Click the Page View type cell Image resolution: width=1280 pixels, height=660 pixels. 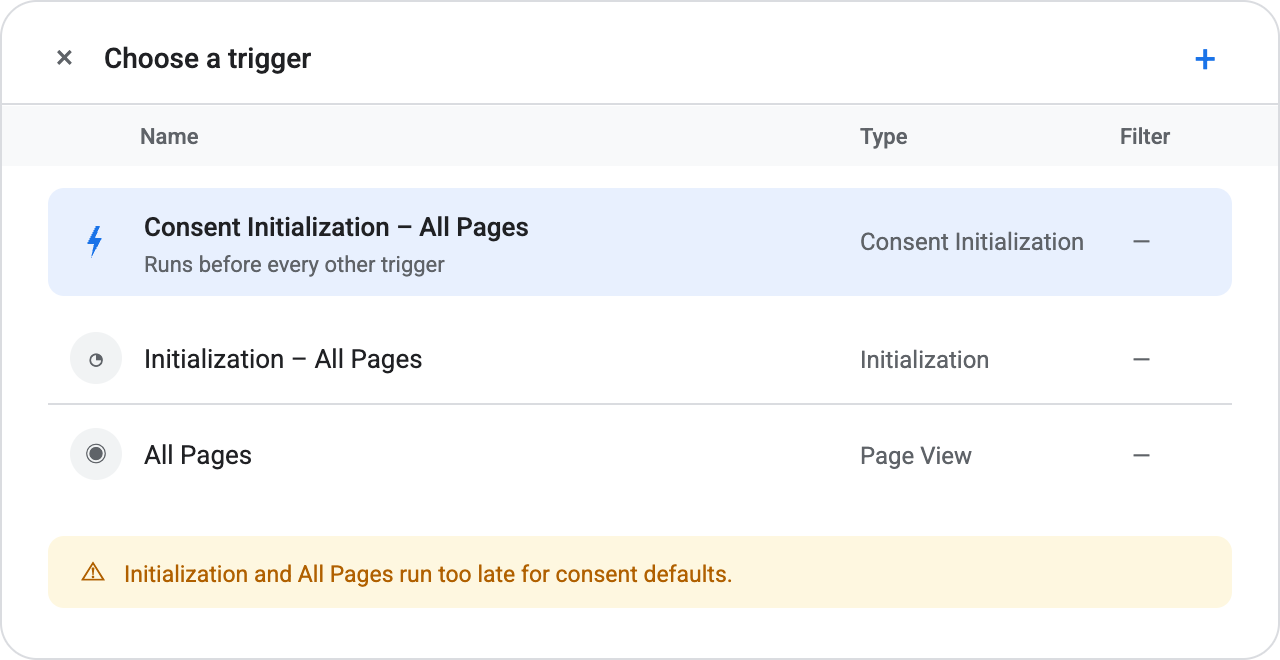pos(916,456)
